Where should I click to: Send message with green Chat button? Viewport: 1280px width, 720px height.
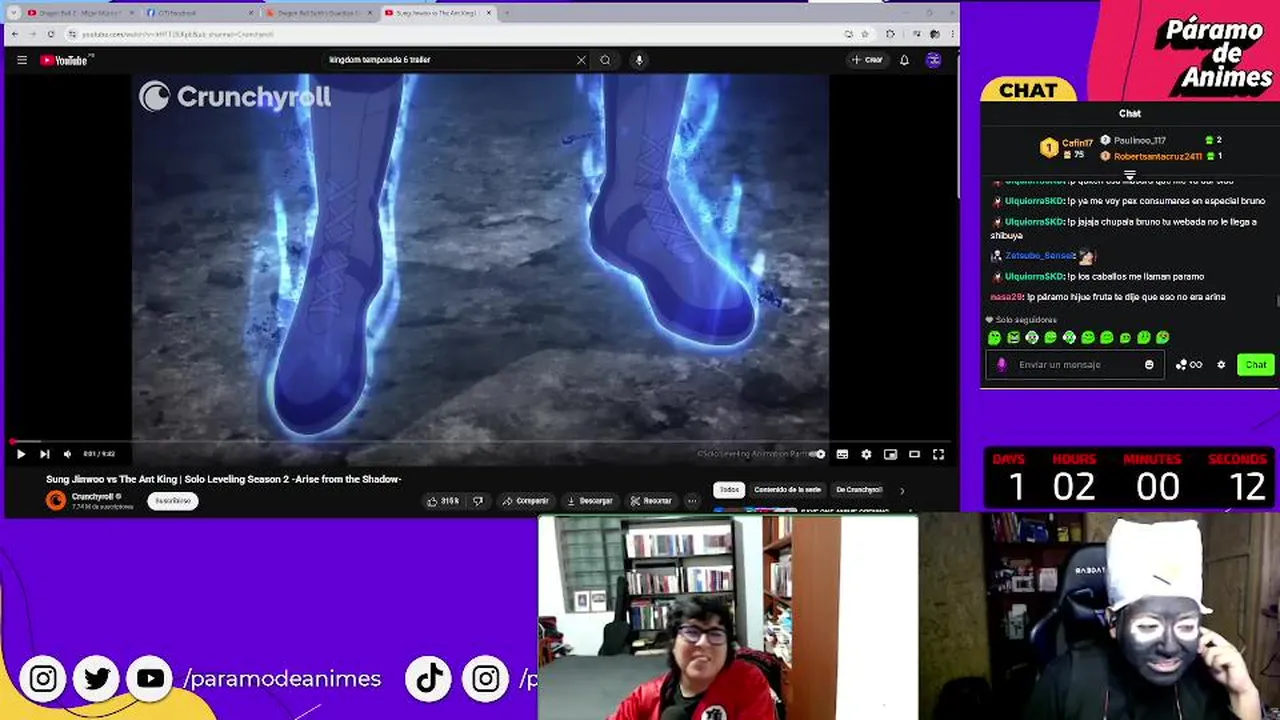(x=1255, y=365)
